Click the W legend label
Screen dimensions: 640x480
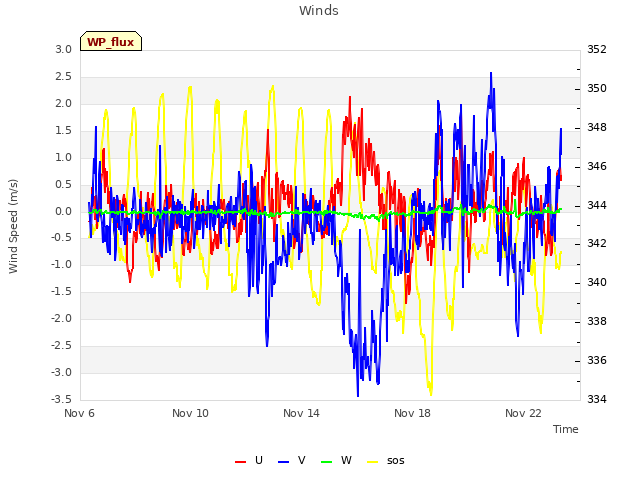click(346, 460)
